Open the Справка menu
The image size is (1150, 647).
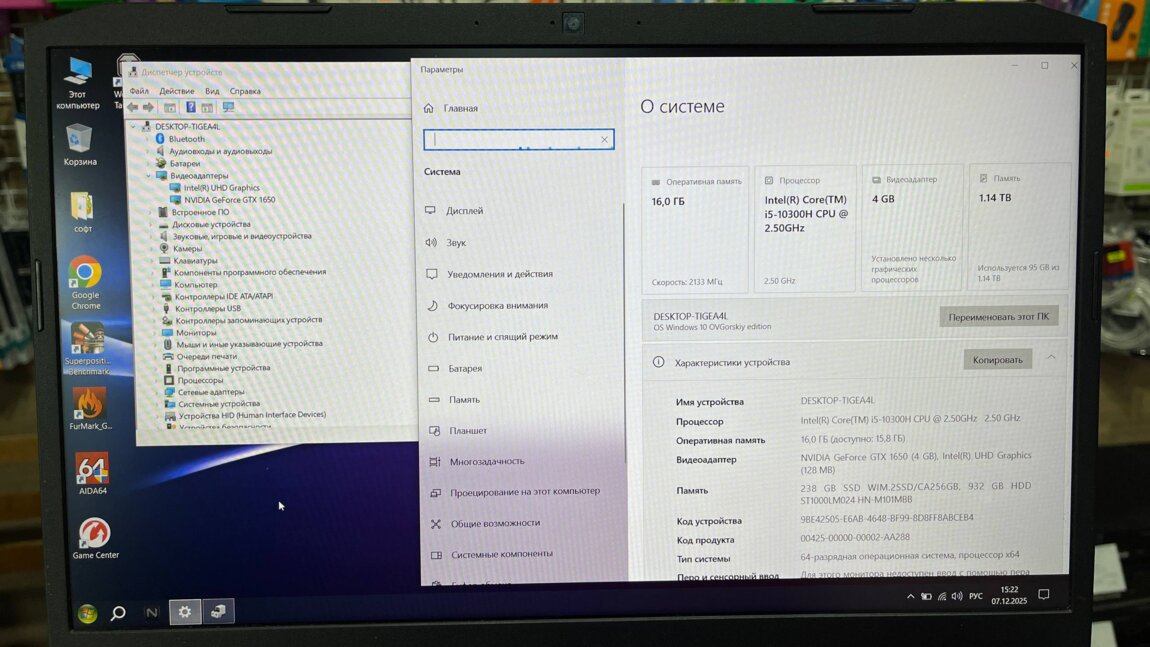point(245,91)
